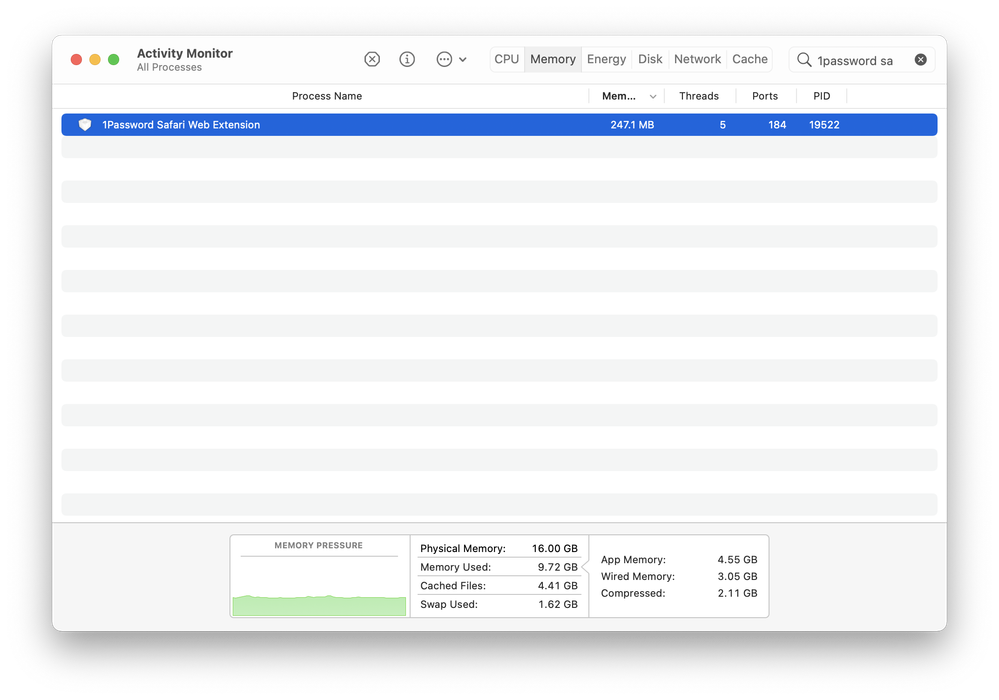
Task: Click the Activity Monitor window title
Action: (x=185, y=54)
